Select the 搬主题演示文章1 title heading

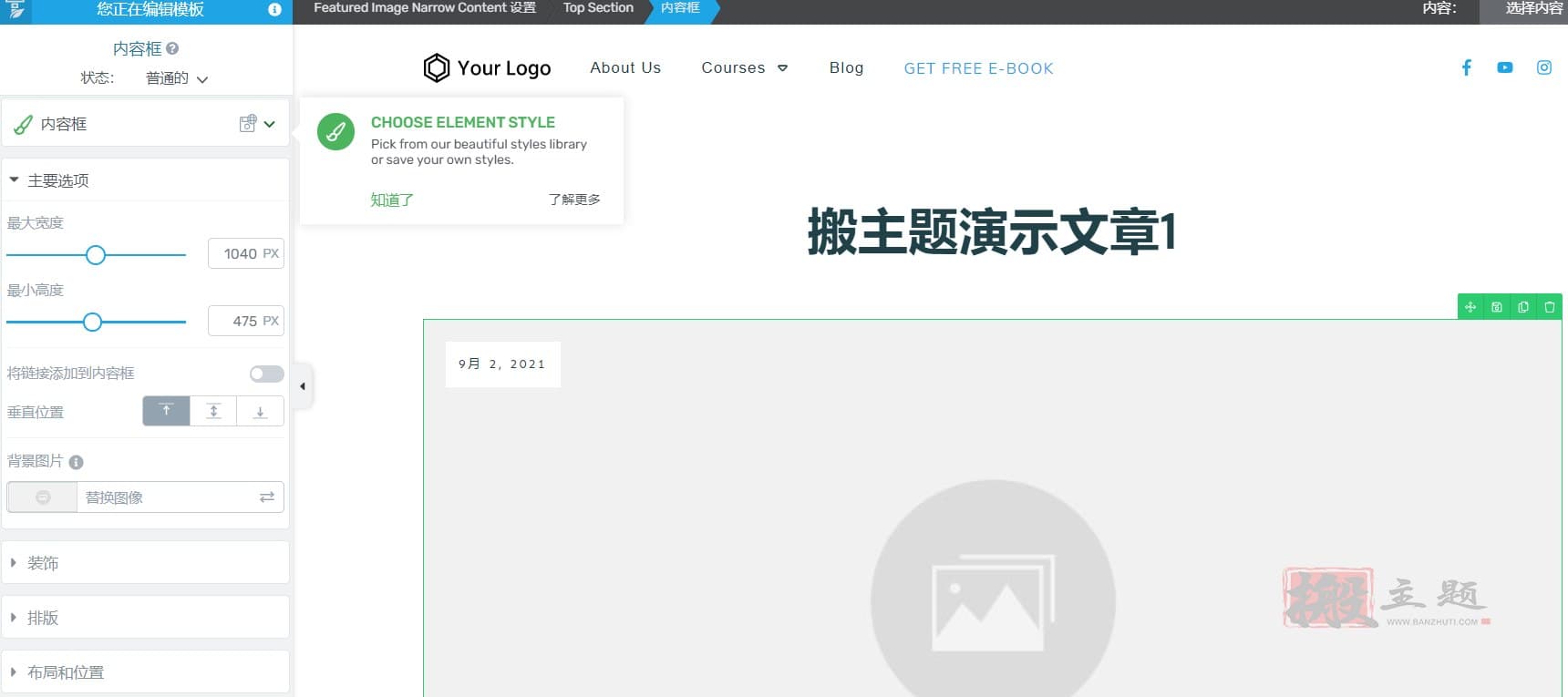coord(992,231)
